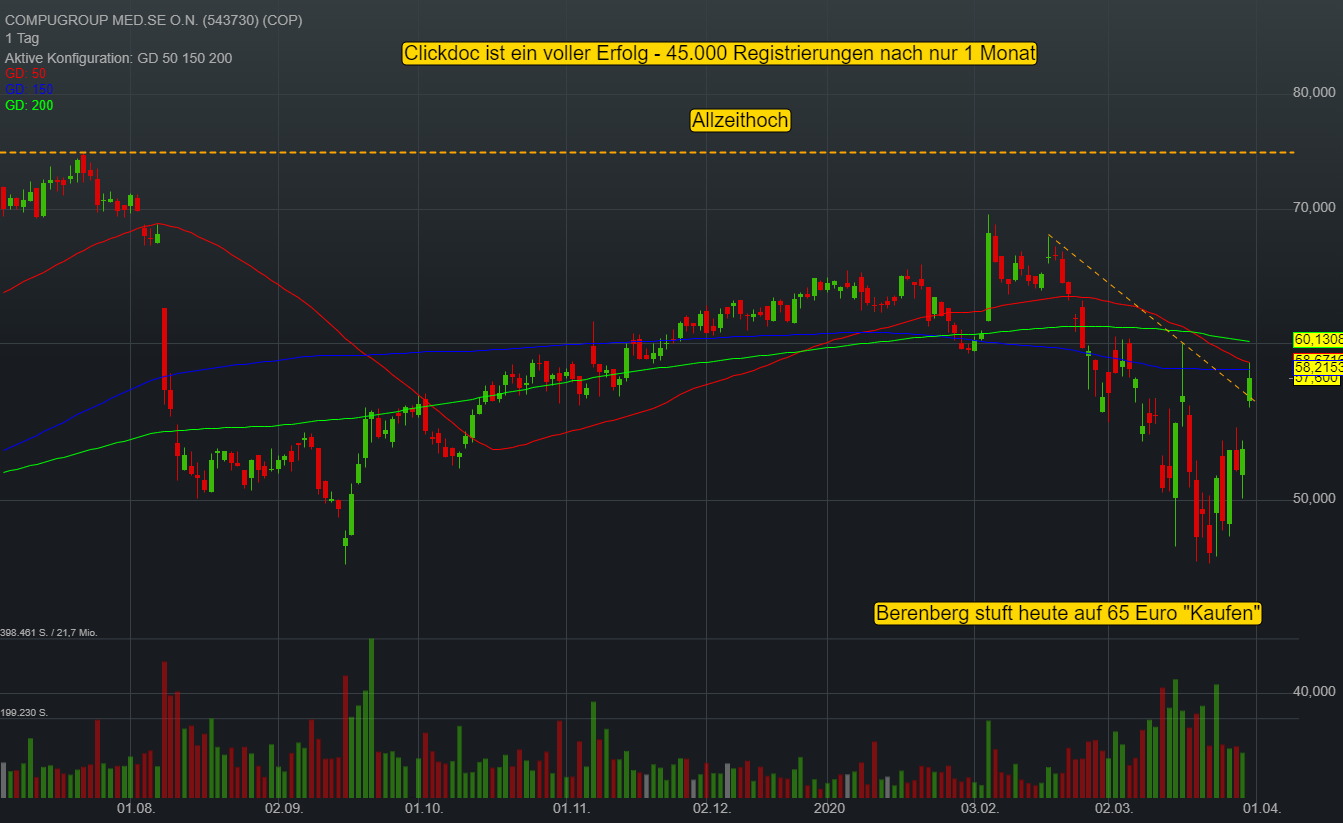This screenshot has height=823, width=1343.
Task: Click the red 'GD: 50' legend entry
Action: pos(25,74)
